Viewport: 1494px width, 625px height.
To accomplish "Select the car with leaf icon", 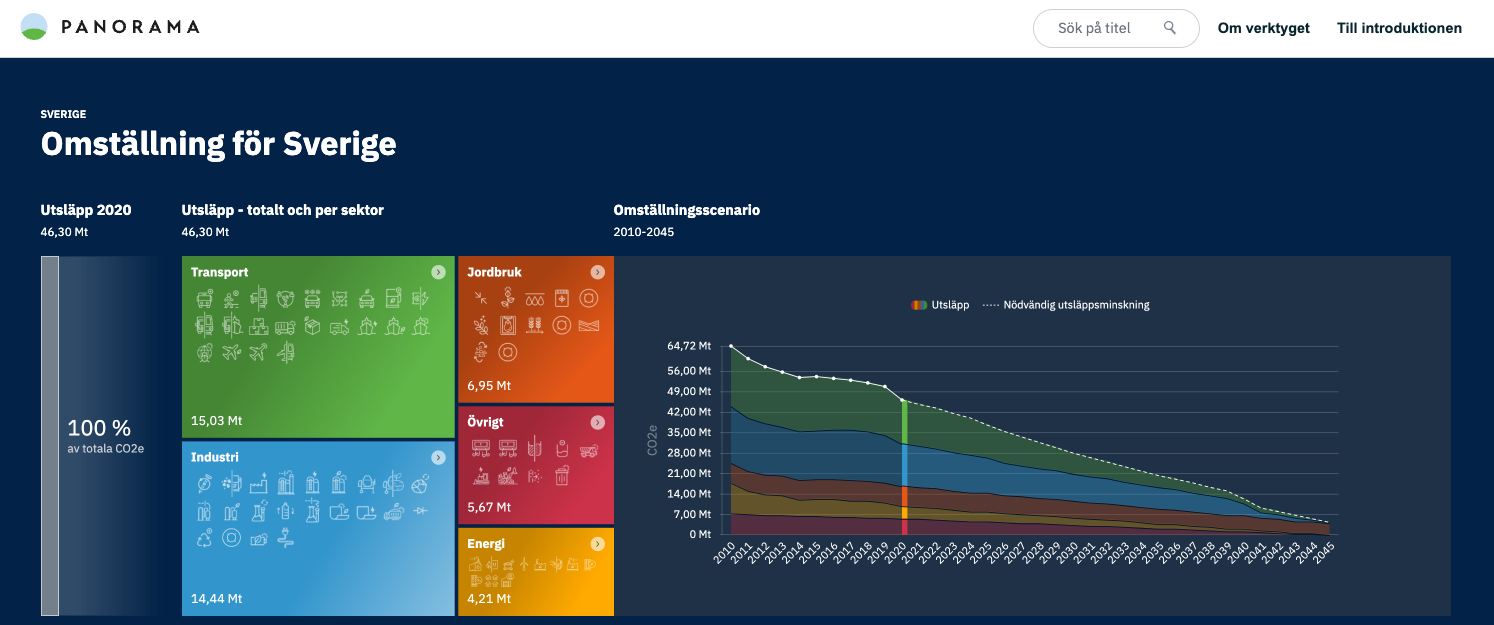I will [x=367, y=298].
